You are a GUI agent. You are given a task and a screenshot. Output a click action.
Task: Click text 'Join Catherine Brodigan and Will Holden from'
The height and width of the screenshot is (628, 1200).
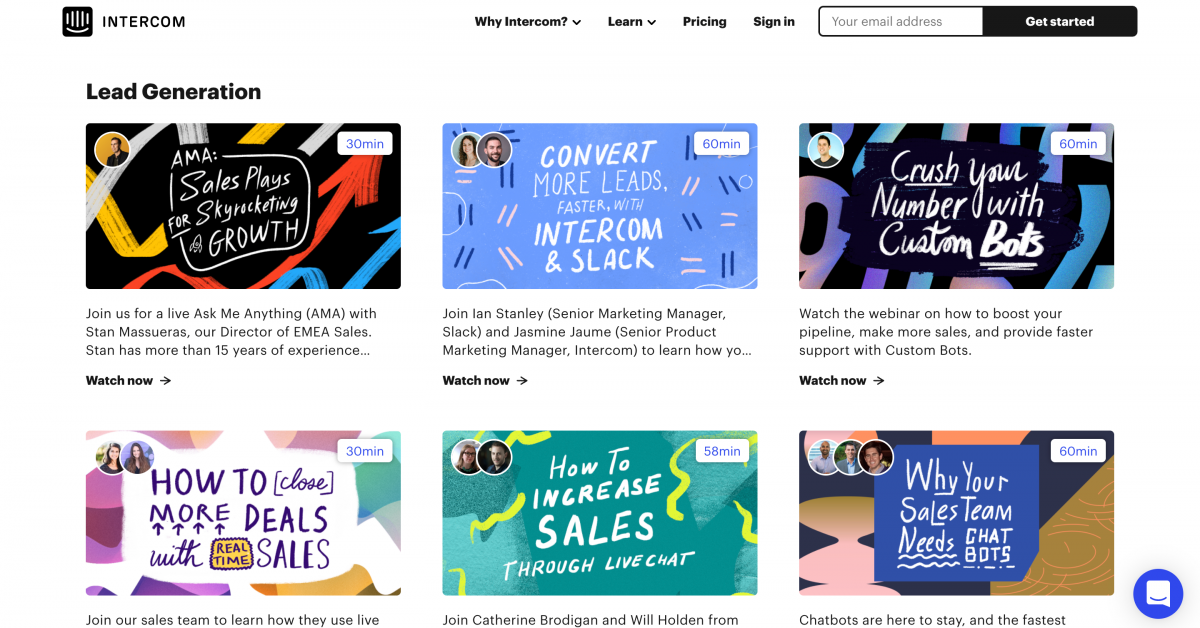click(x=590, y=620)
